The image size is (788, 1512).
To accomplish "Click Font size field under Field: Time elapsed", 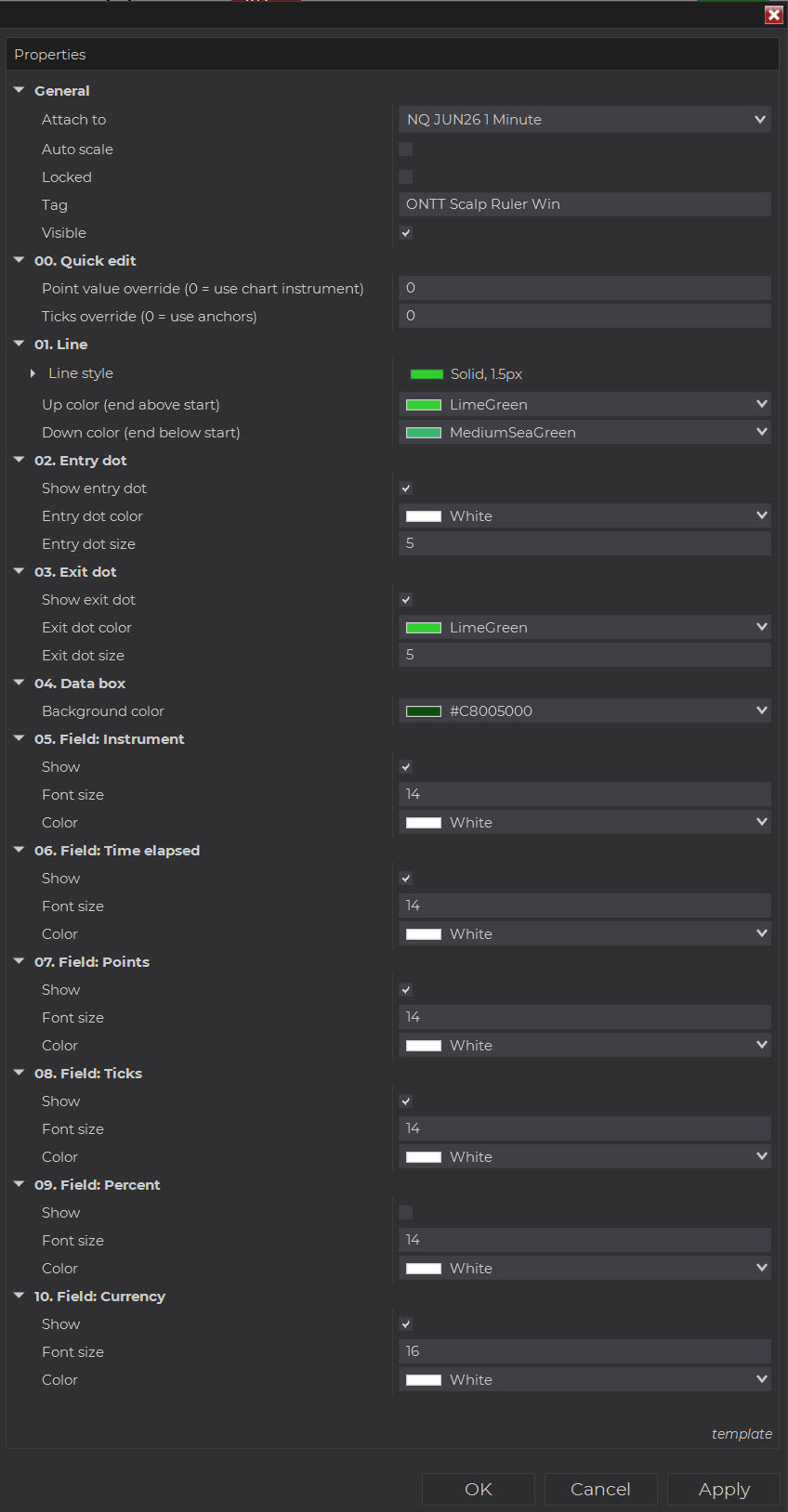I will click(x=584, y=906).
